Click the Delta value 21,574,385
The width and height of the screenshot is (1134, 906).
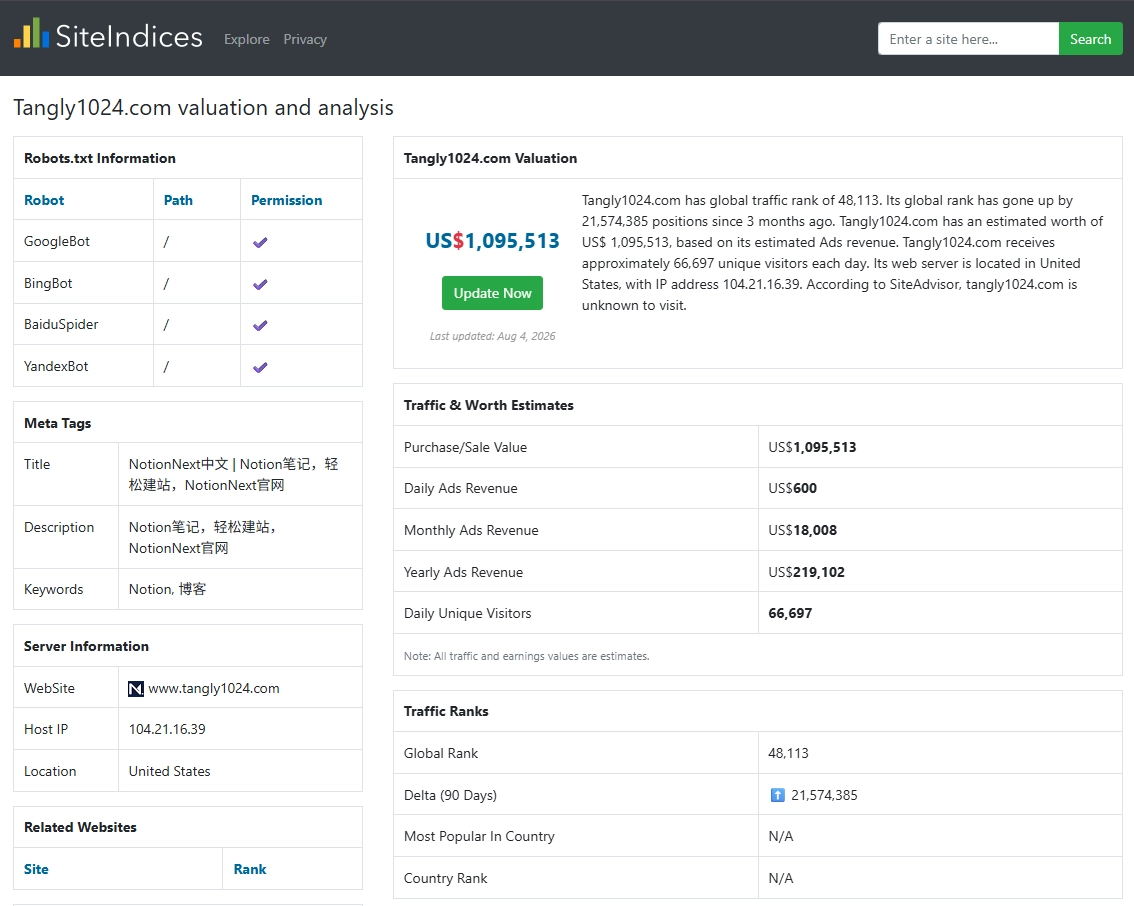[824, 795]
